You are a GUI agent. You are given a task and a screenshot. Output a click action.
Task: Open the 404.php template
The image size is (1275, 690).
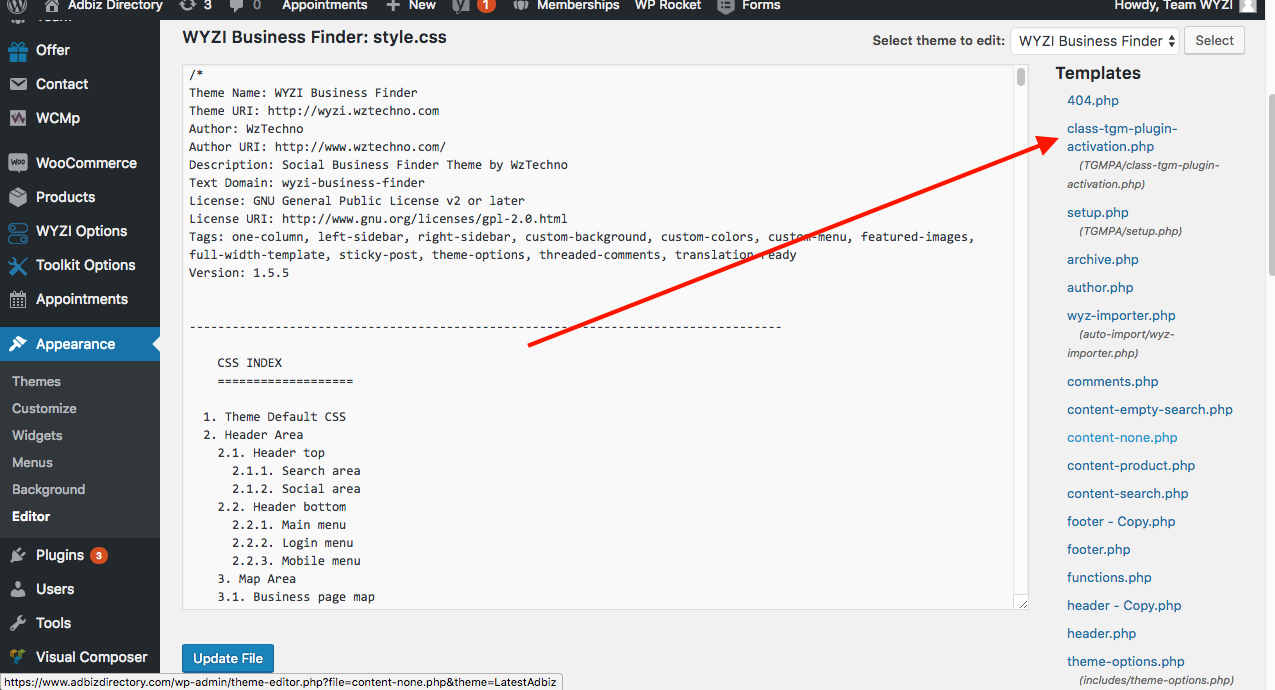(1092, 100)
